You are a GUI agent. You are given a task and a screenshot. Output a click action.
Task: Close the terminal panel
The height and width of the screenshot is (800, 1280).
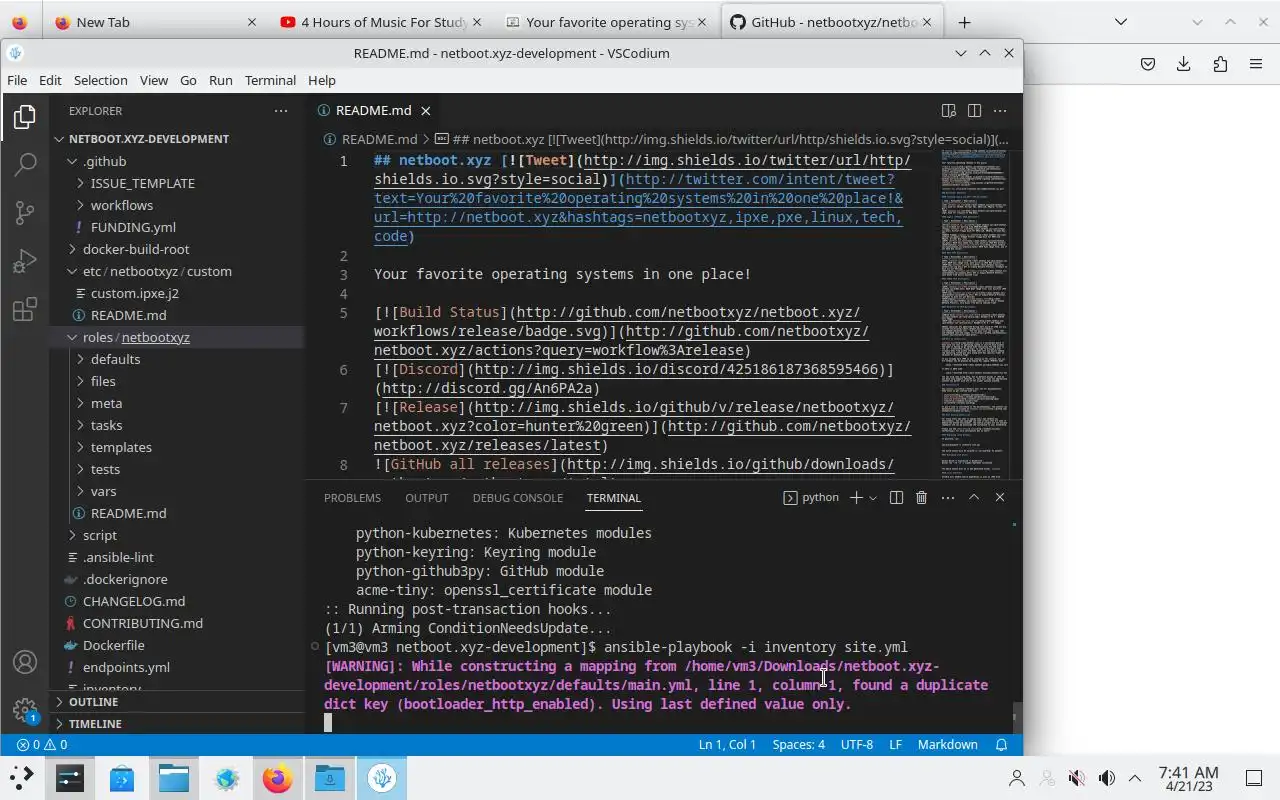click(999, 498)
